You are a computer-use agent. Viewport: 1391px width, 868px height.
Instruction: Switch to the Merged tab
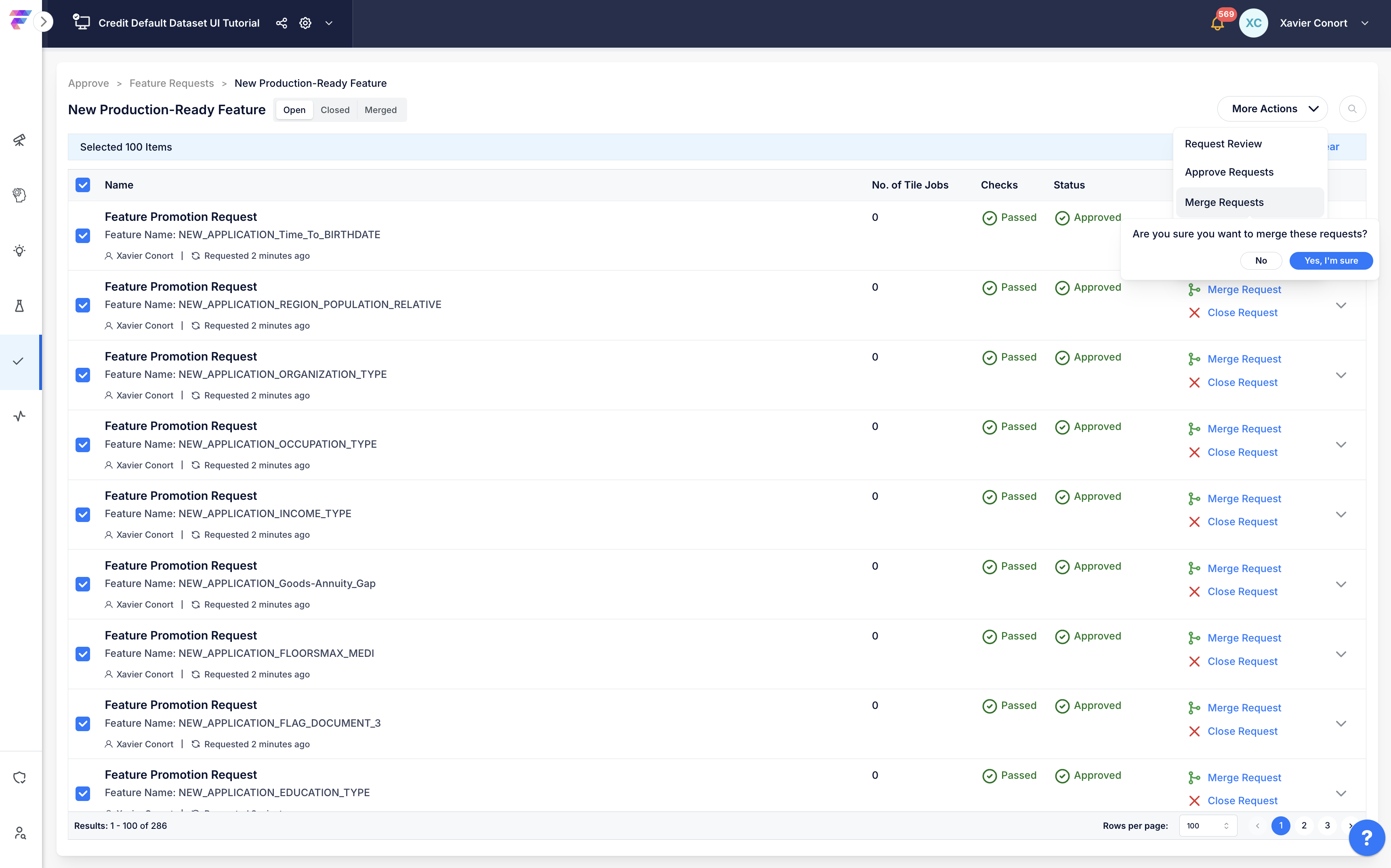(x=380, y=110)
